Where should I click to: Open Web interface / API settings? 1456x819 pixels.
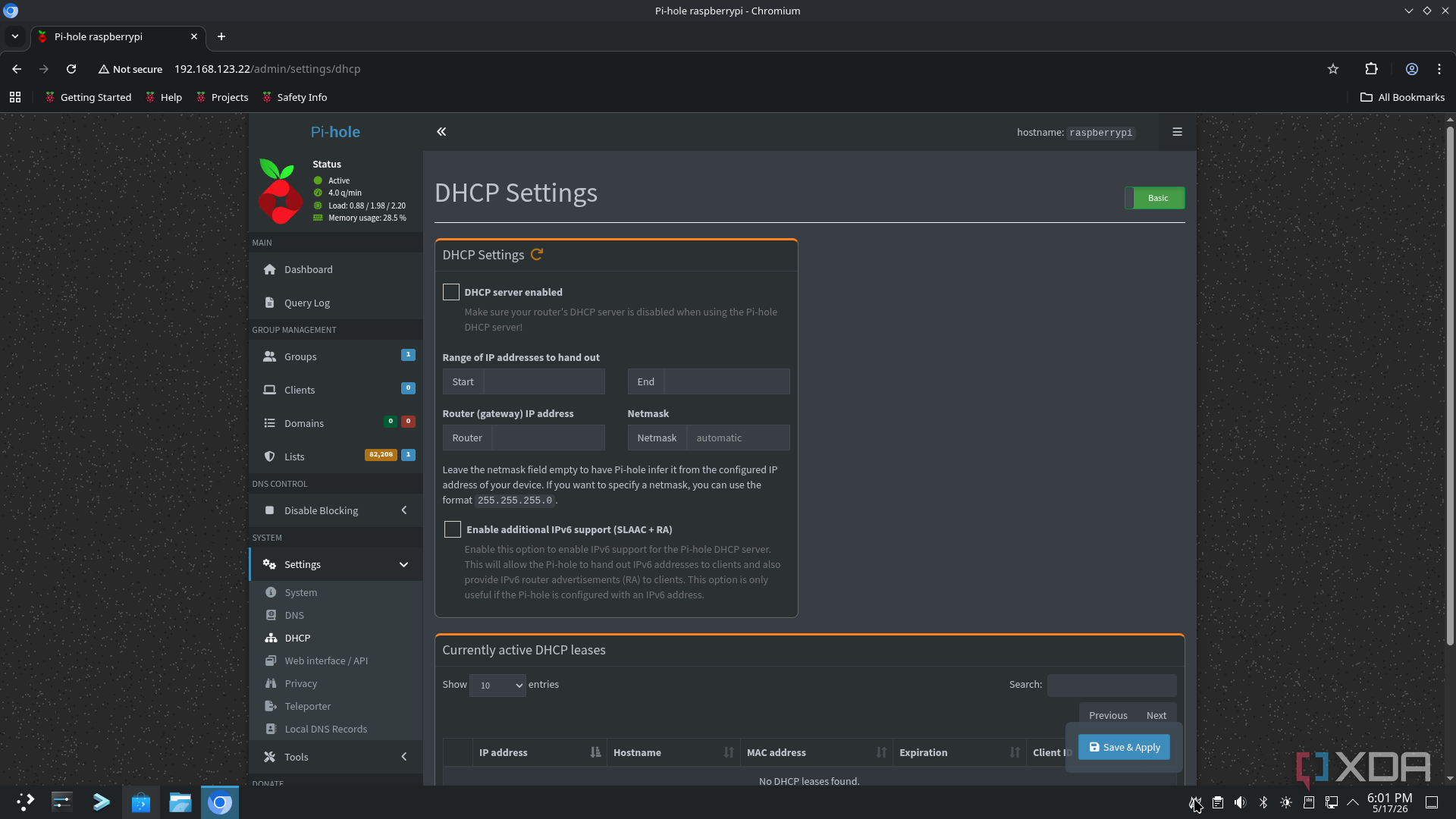click(x=325, y=661)
